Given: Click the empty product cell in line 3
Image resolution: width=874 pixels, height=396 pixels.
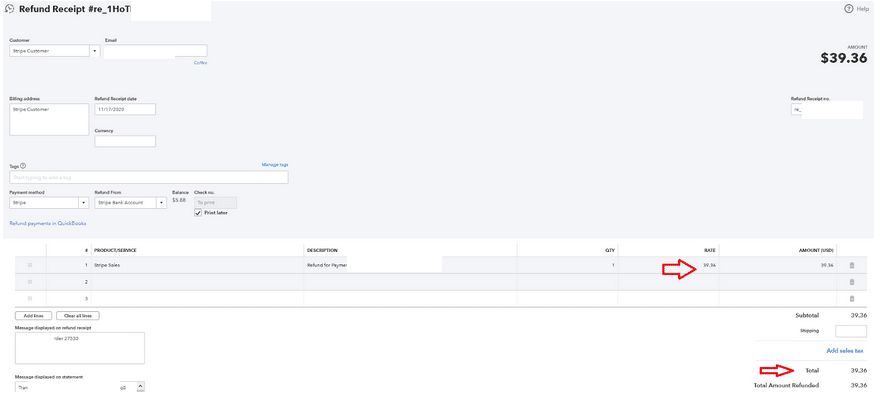Looking at the screenshot, I should tap(198, 298).
